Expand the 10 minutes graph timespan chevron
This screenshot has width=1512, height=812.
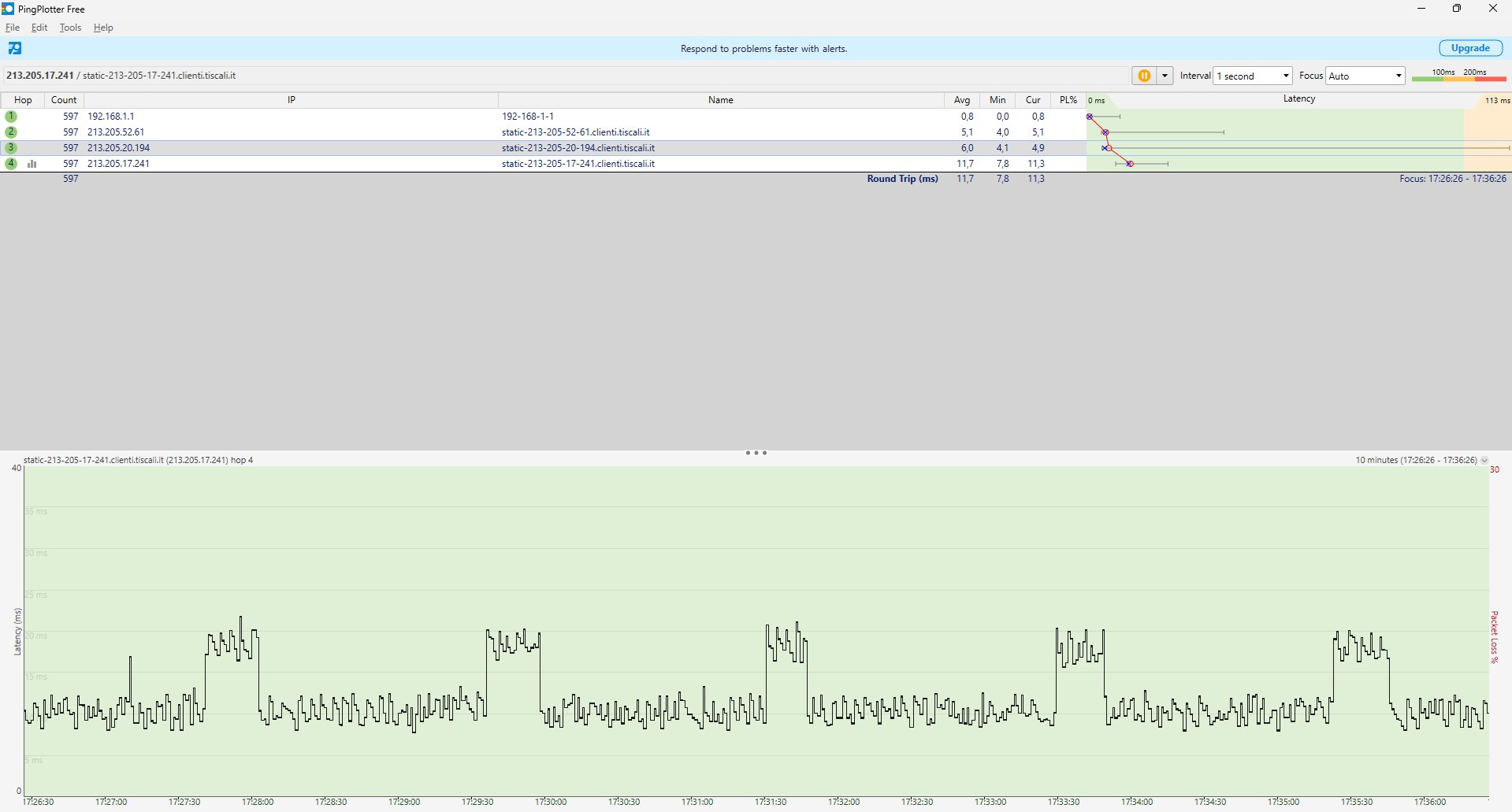pos(1484,461)
